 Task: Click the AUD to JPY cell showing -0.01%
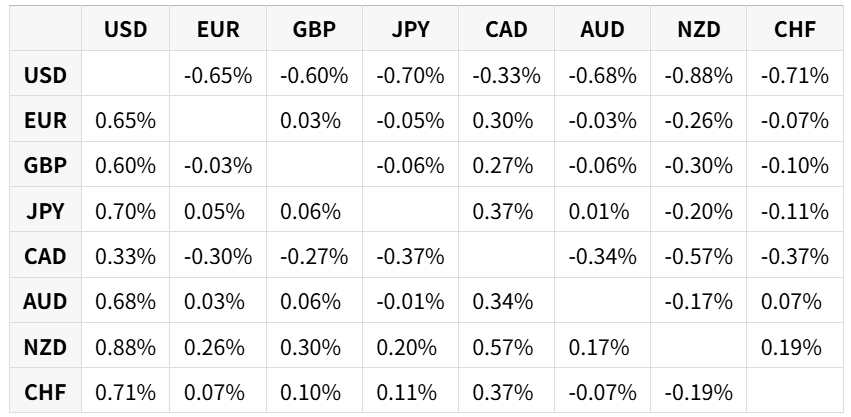[410, 300]
